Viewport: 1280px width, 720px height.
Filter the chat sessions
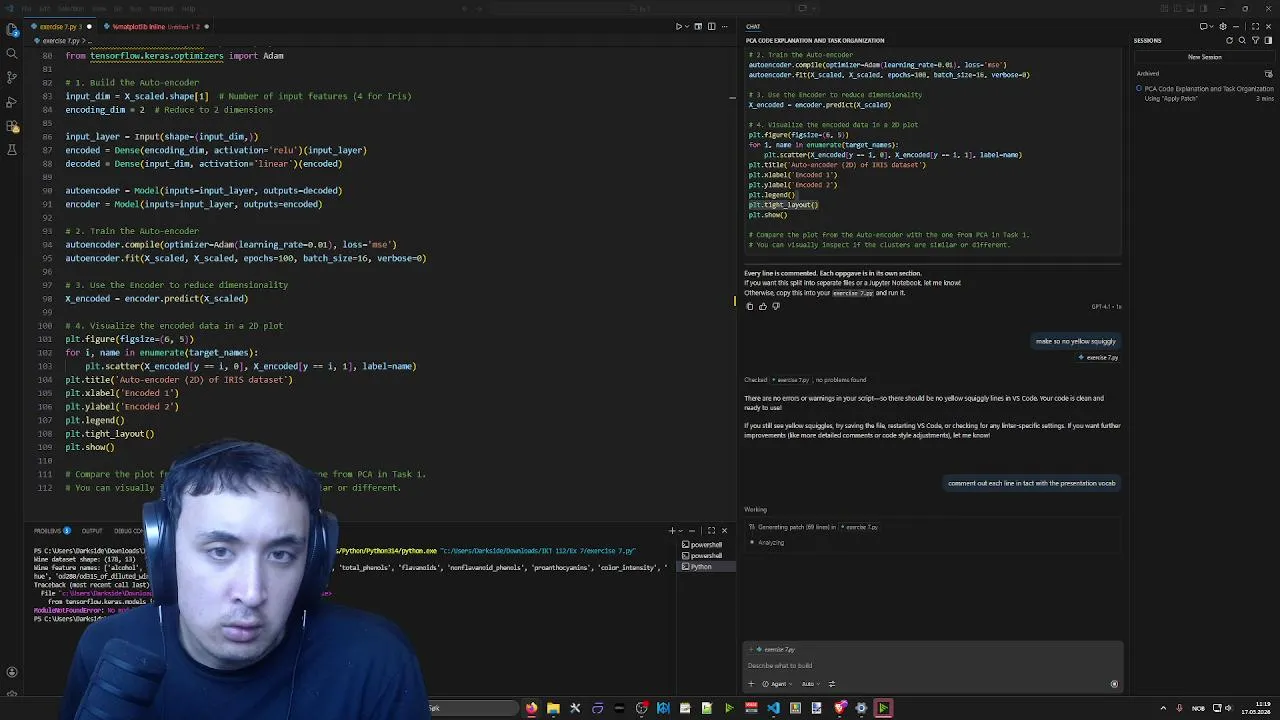[1255, 40]
